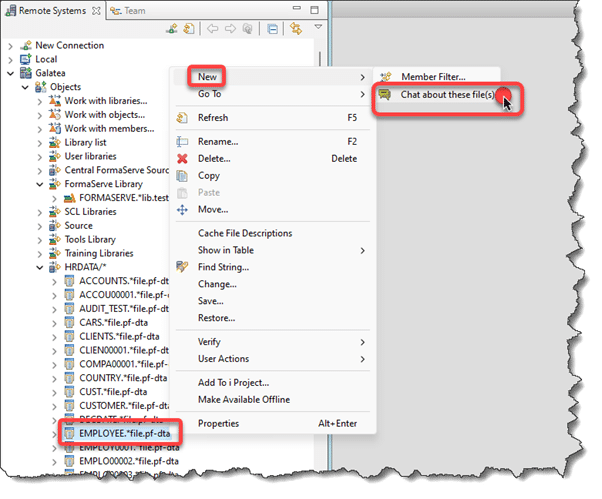The image size is (602, 499).
Task: Select Work with libraries... in the tree
Action: point(105,101)
